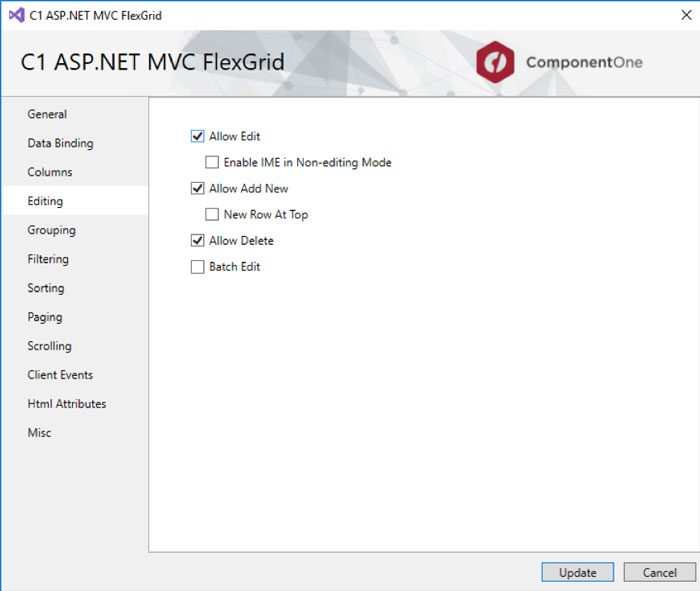Screen dimensions: 700x591
Task: Enable the Batch Edit checkbox
Action: [197, 266]
